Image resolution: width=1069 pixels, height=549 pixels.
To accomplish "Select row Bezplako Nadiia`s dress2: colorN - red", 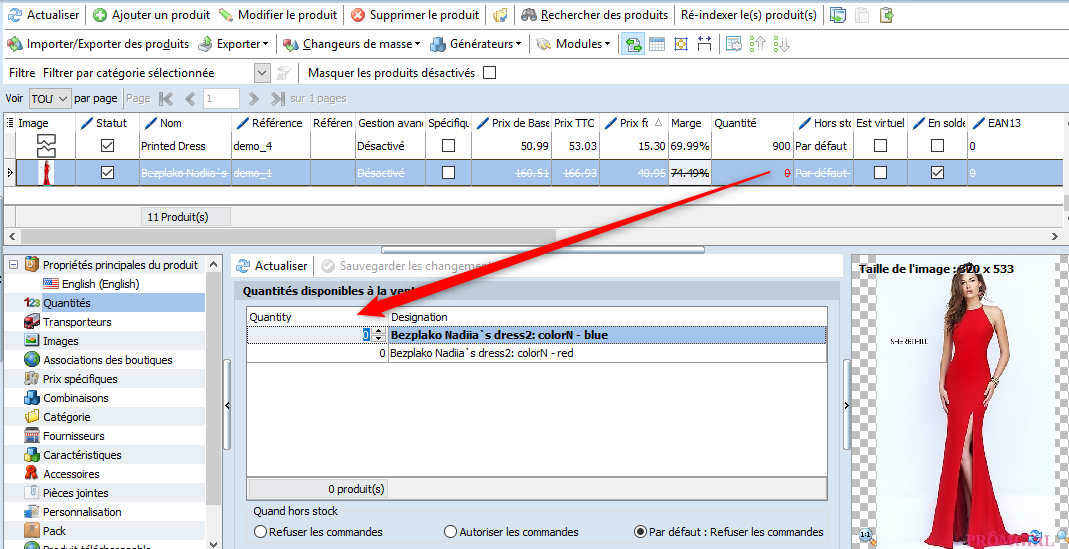I will pyautogui.click(x=536, y=354).
